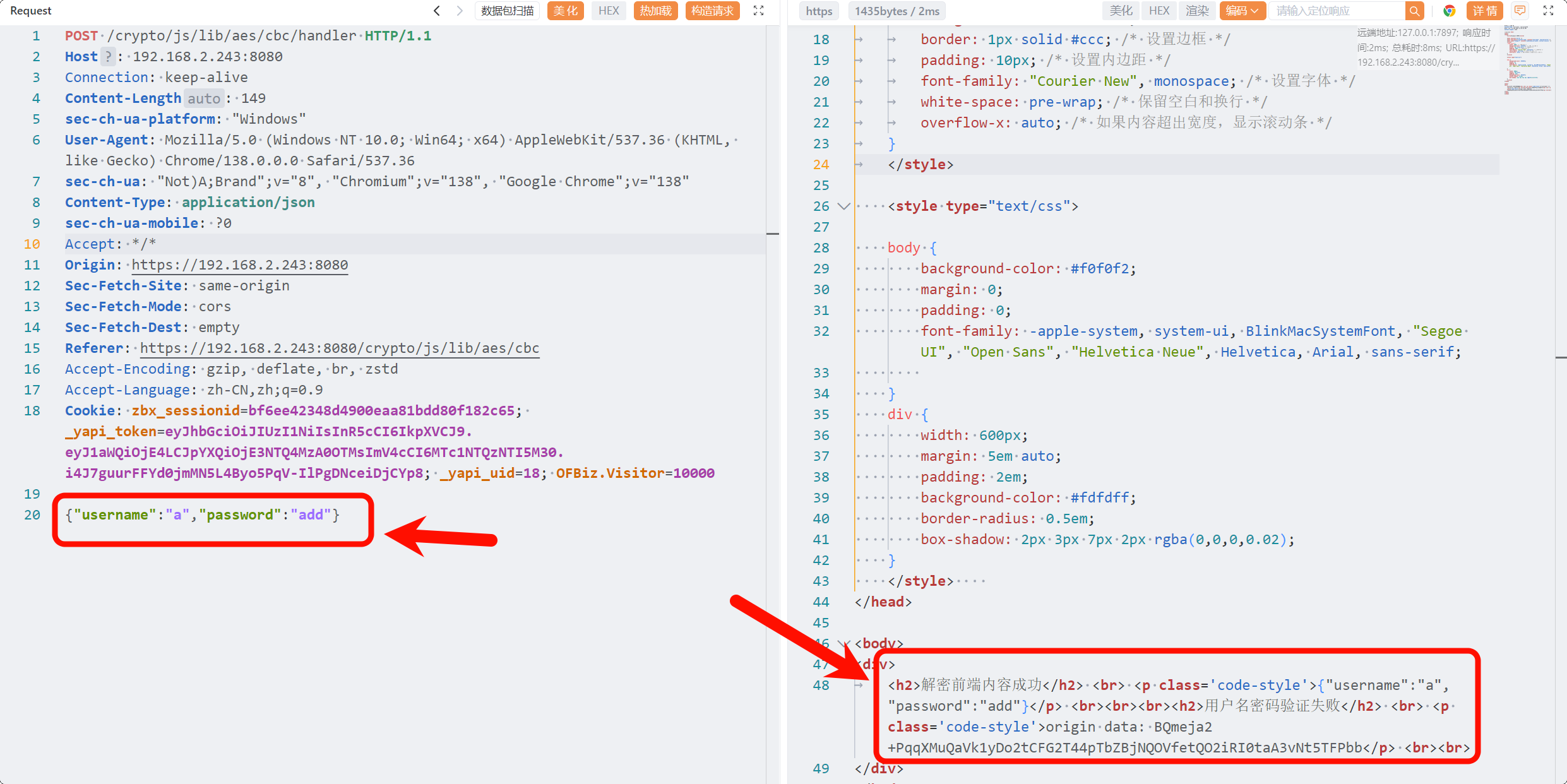Open the response in the Chrome browser icon
This screenshot has width=1567, height=784.
(x=1450, y=11)
